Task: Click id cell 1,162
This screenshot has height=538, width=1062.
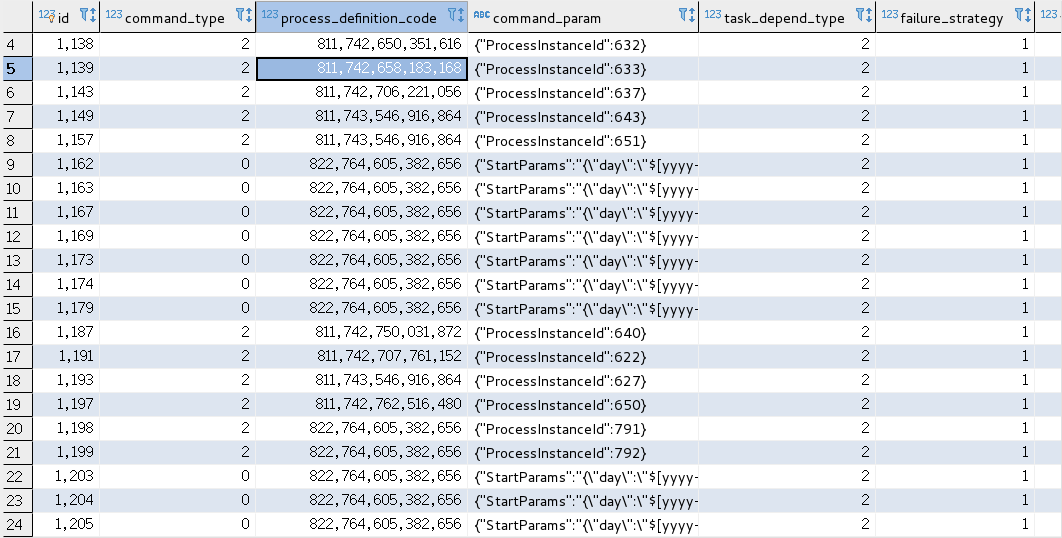Action: (66, 164)
